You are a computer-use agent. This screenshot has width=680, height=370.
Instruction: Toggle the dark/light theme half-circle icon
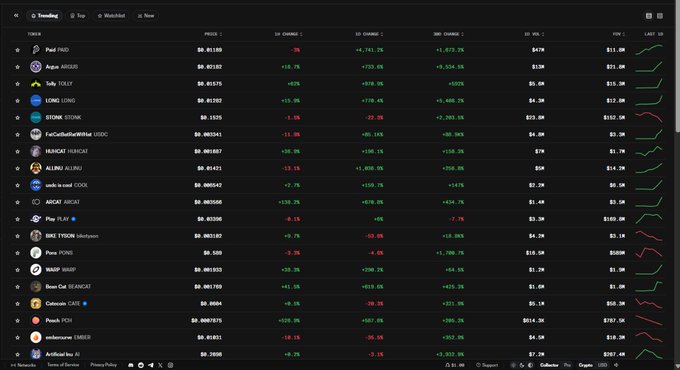530,365
